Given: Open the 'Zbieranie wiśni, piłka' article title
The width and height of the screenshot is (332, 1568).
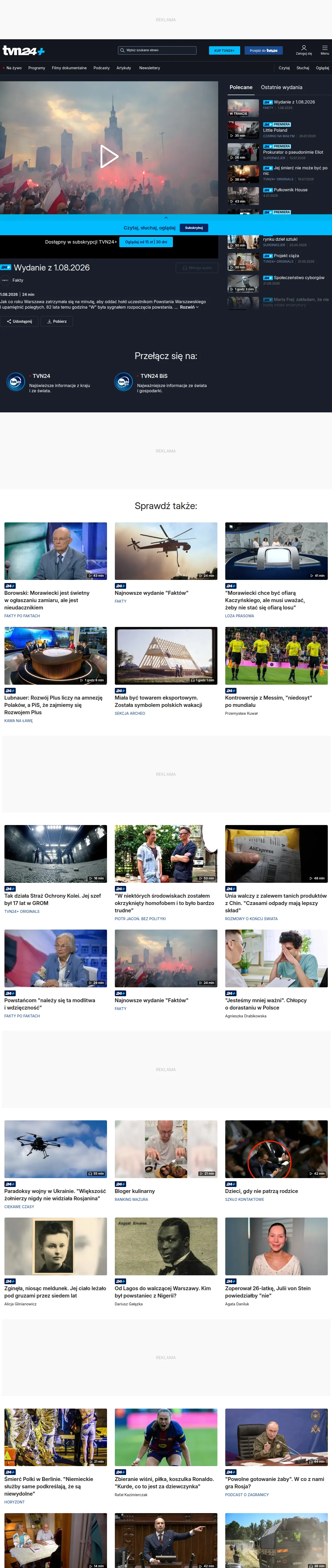Looking at the screenshot, I should point(165,1483).
